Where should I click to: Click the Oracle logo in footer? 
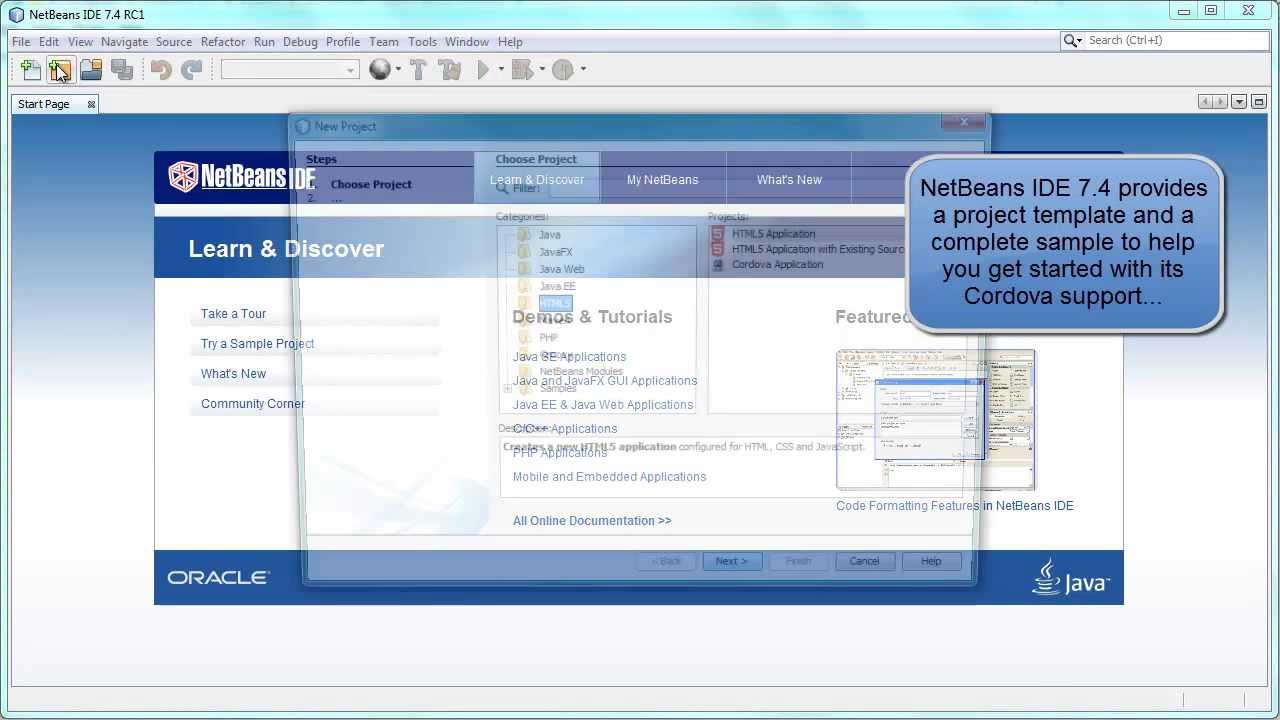pyautogui.click(x=218, y=578)
